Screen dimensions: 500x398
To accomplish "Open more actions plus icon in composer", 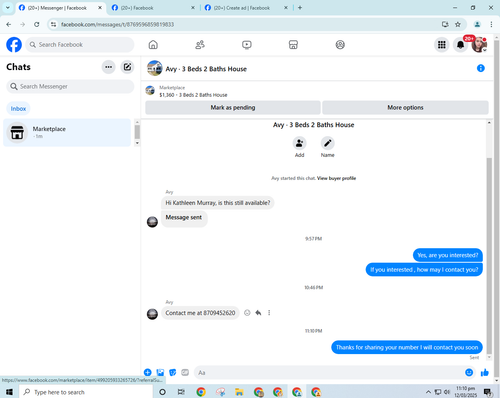I will (148, 372).
